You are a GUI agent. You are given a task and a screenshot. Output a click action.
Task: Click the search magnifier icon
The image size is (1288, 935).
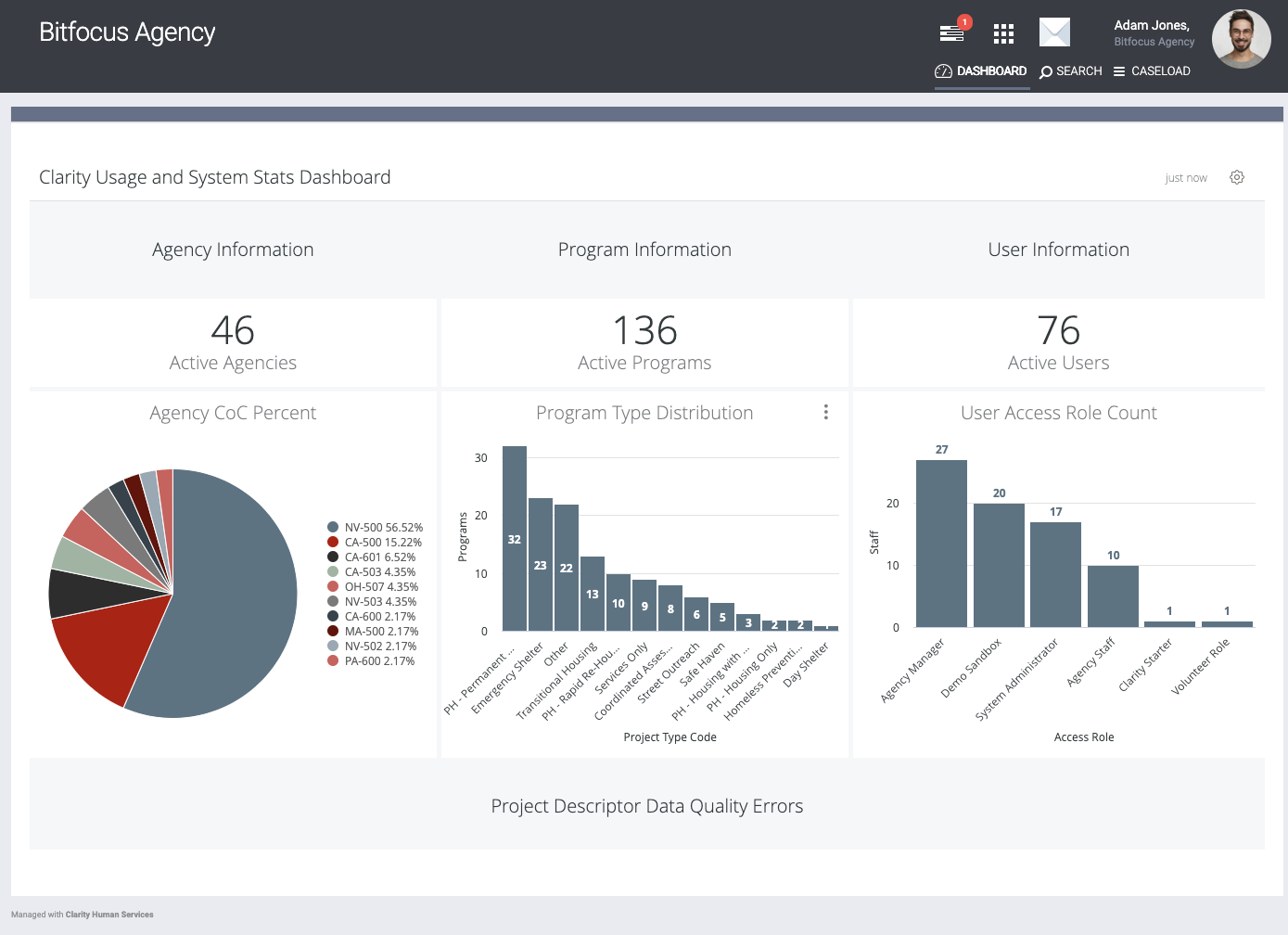(x=1046, y=72)
